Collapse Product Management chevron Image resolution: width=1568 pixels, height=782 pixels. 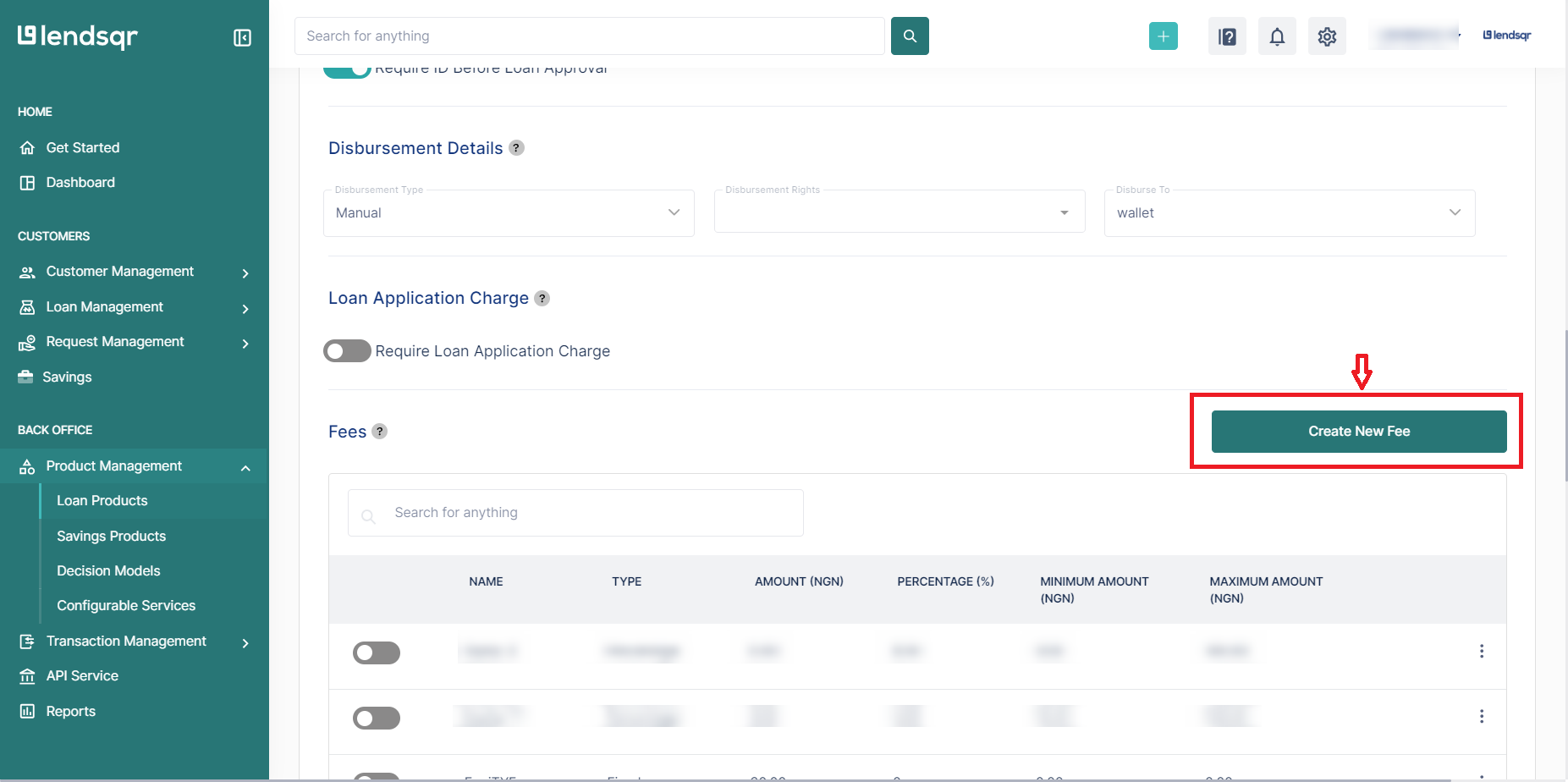[245, 468]
